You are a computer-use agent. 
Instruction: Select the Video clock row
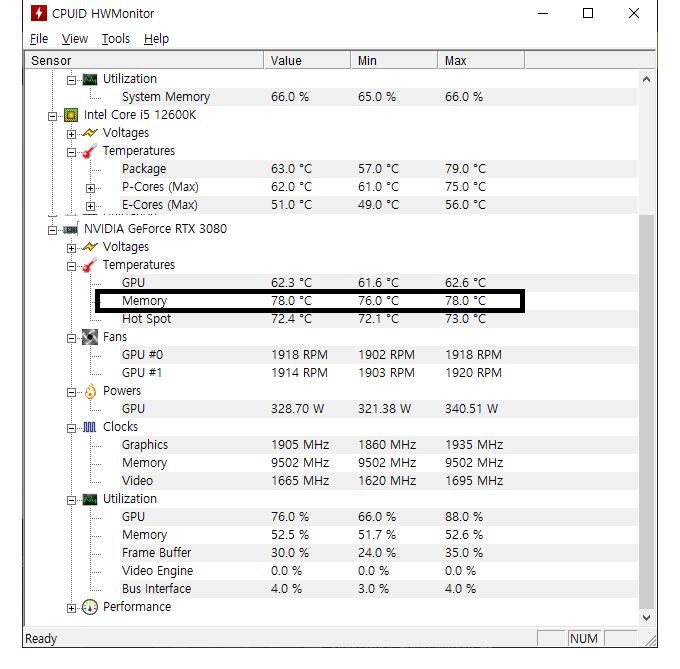tap(379, 481)
